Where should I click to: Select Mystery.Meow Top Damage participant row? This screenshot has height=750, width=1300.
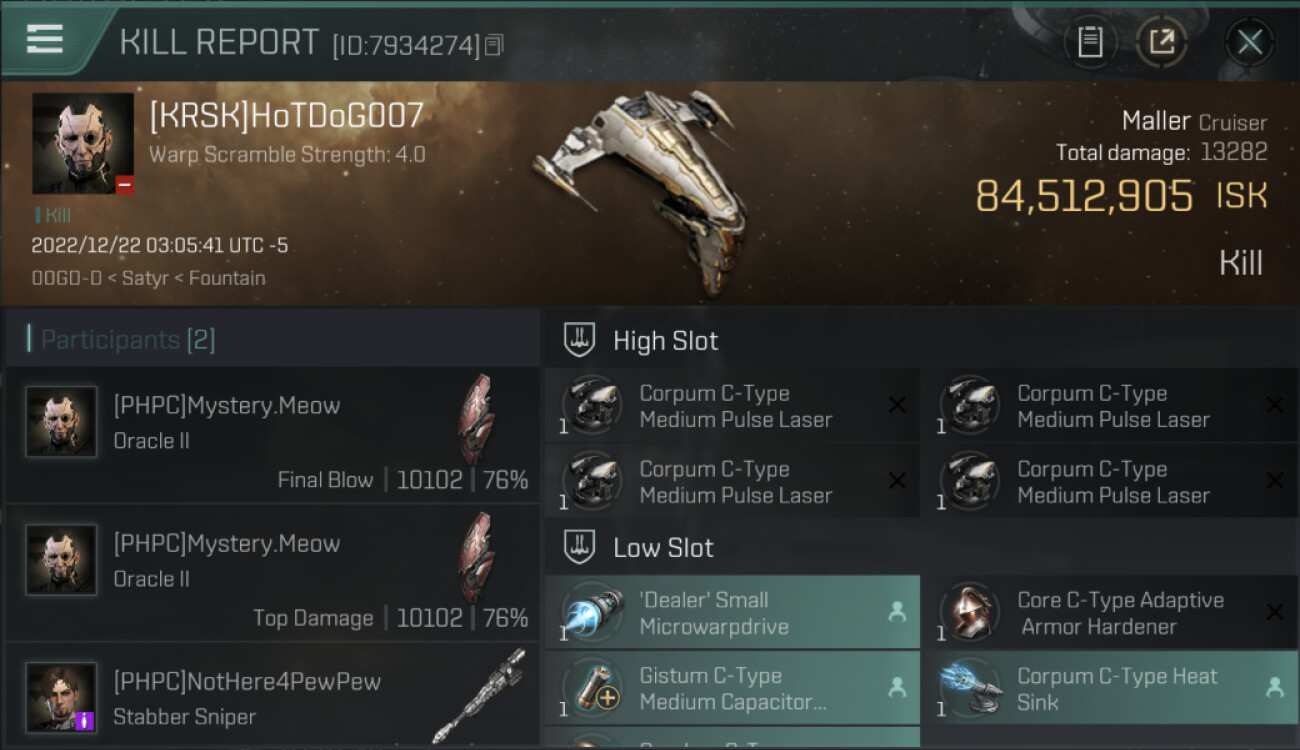[273, 572]
